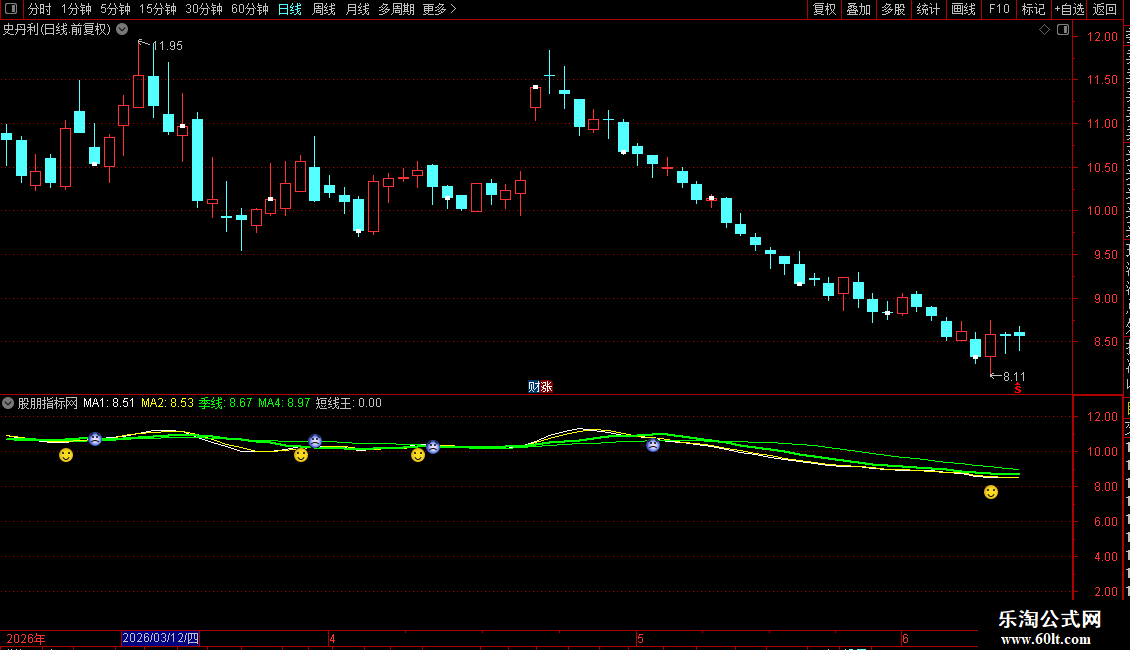This screenshot has height=650, width=1130.
Task: Click the month 5 marker on time axis
Action: [640, 638]
